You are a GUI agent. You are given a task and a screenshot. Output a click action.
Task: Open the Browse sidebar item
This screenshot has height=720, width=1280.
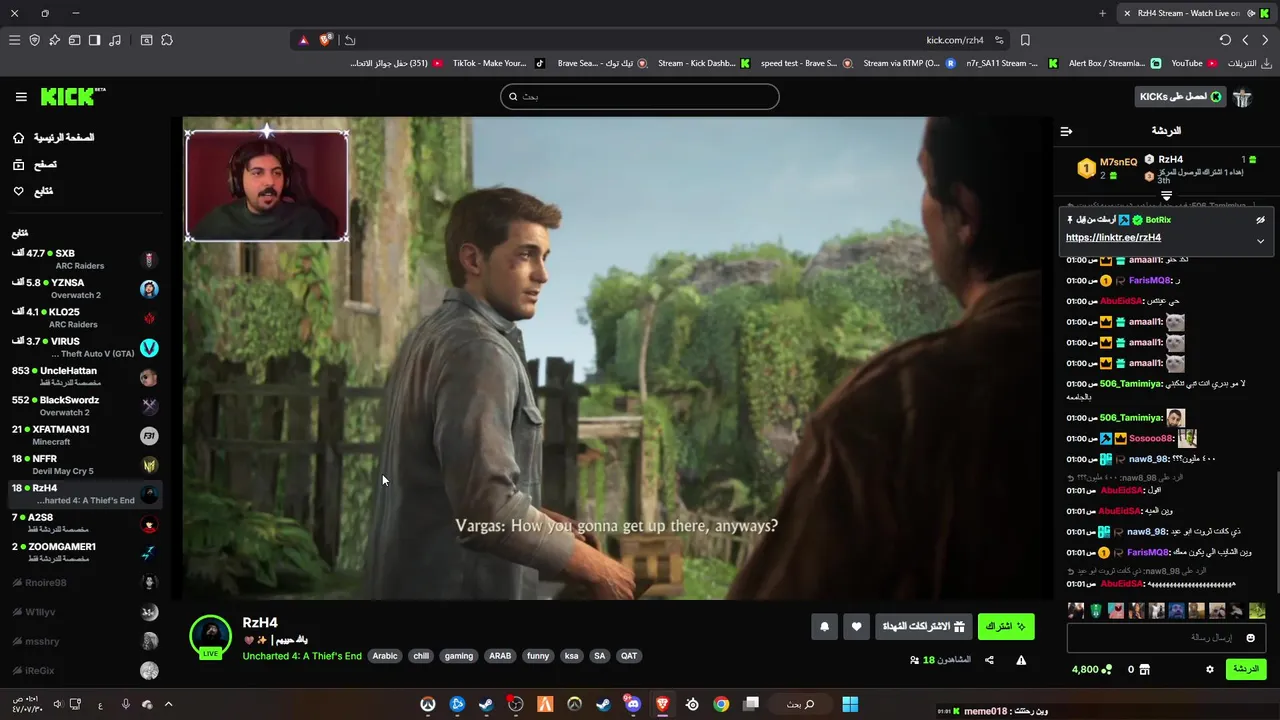click(35, 164)
